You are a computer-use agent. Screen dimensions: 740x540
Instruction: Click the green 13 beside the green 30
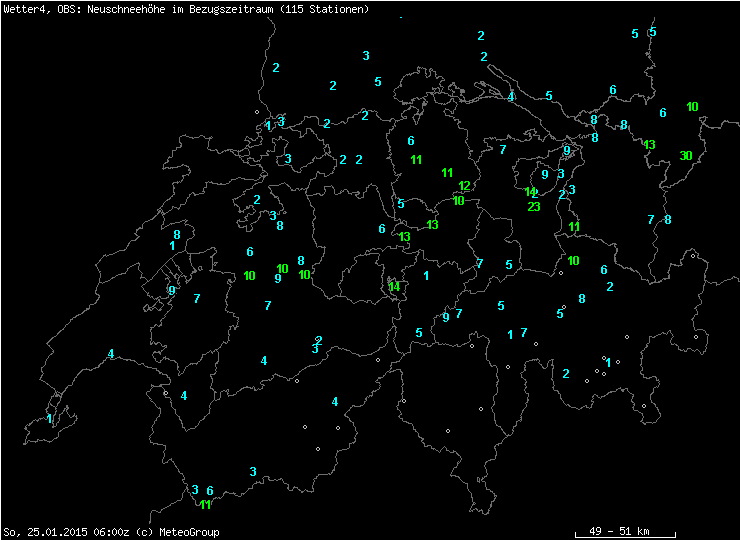(649, 145)
